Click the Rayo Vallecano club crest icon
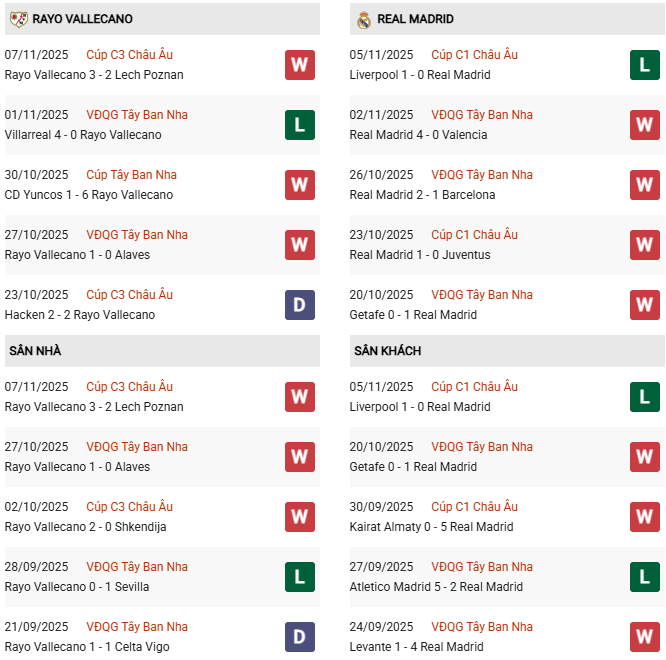This screenshot has width=666, height=660. (18, 19)
